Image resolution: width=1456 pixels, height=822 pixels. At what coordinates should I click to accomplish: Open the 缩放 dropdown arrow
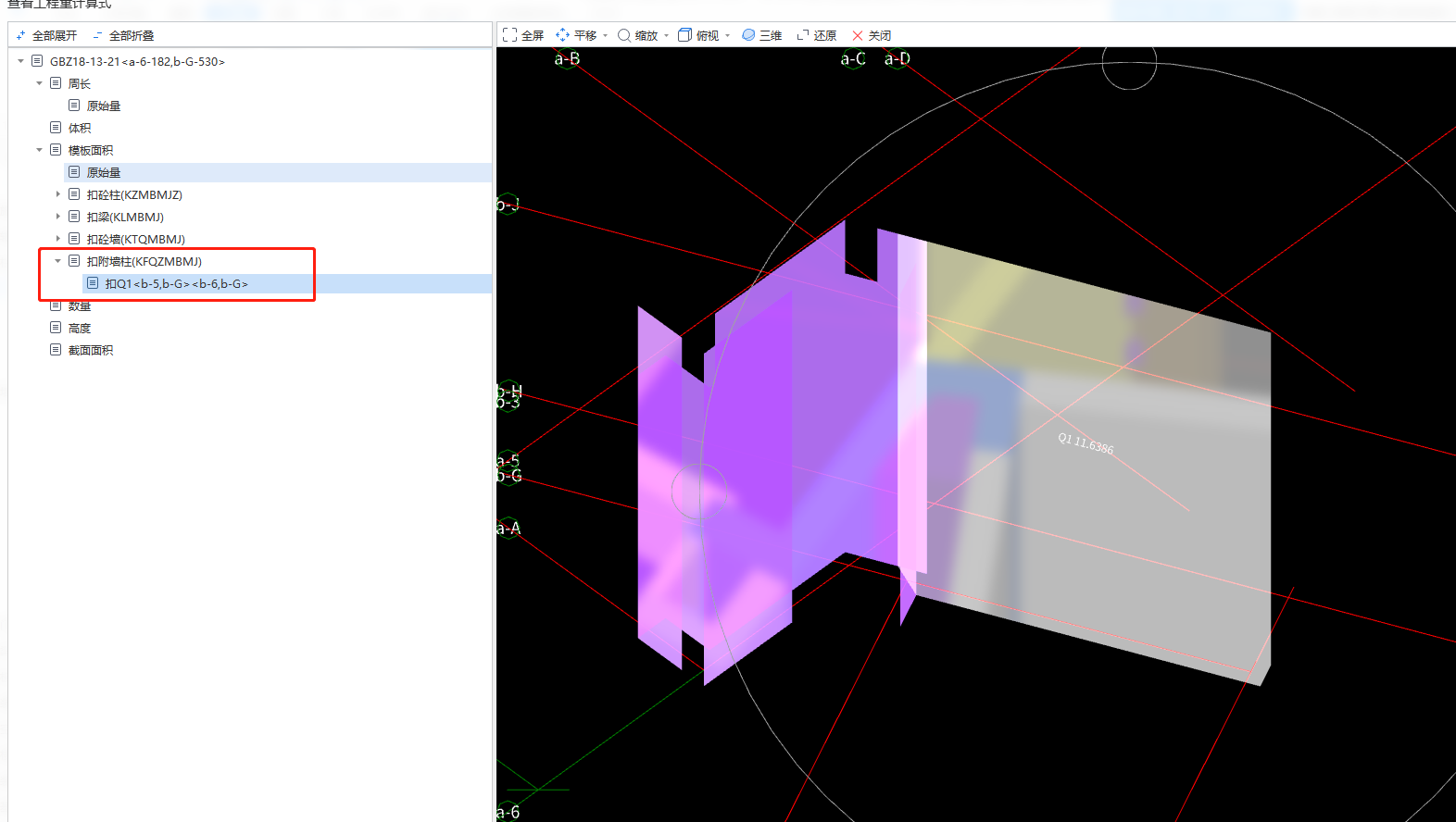click(x=667, y=36)
